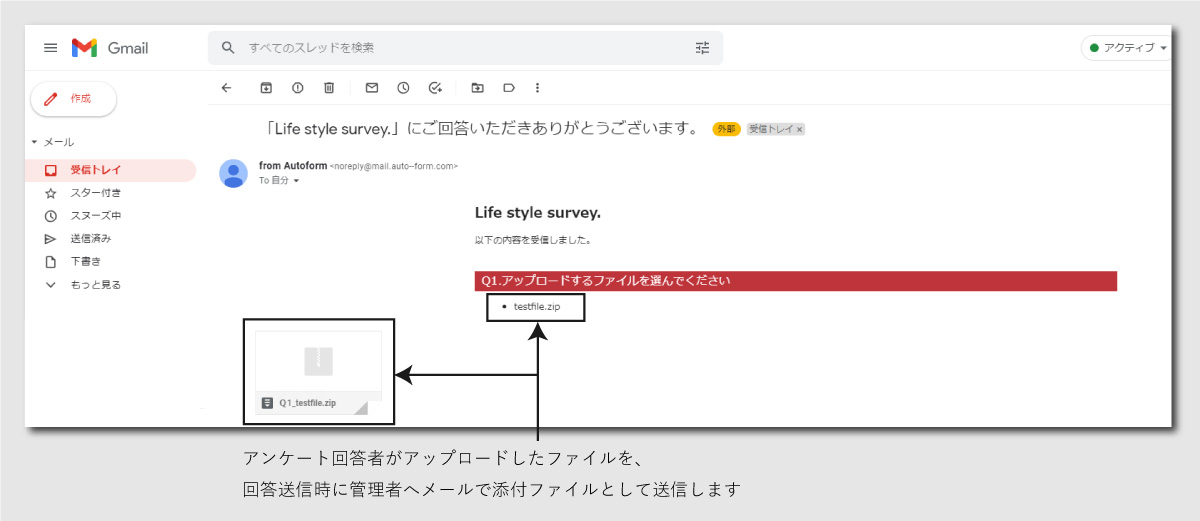Click the 作成 compose button
1200x521 pixels.
pos(74,99)
